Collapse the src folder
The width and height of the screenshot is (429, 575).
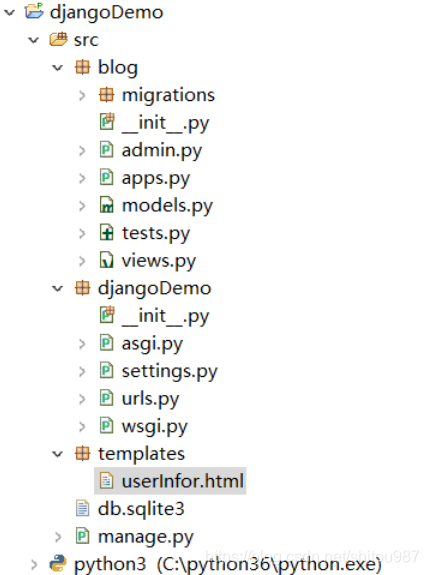pyautogui.click(x=33, y=40)
